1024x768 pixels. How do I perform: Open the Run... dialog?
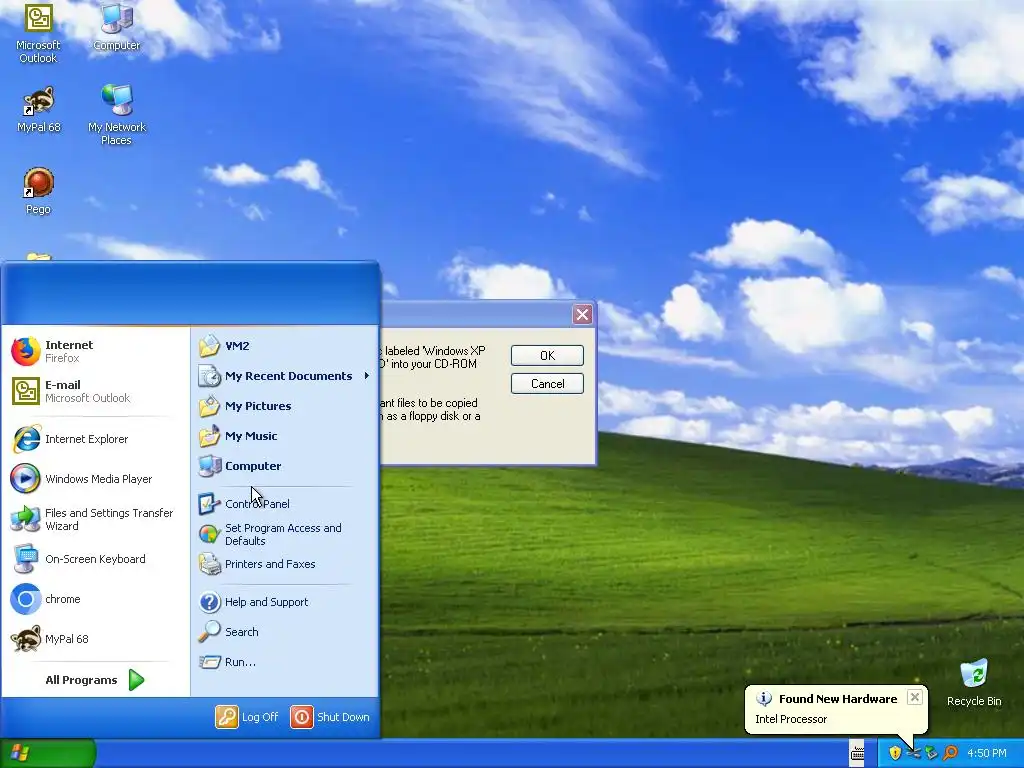click(x=284, y=662)
